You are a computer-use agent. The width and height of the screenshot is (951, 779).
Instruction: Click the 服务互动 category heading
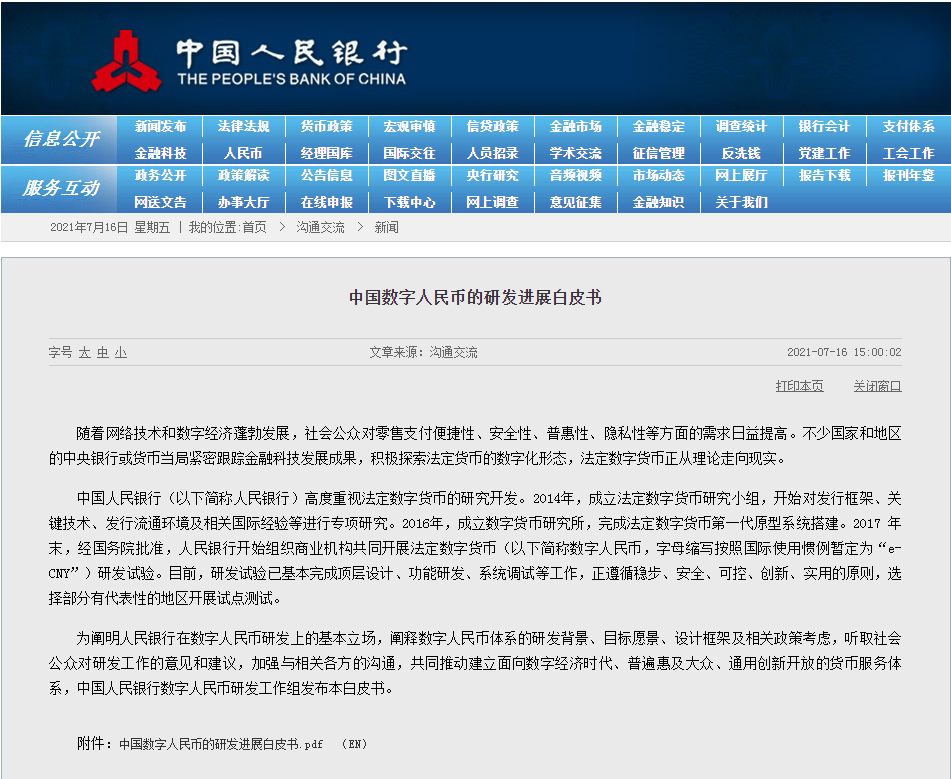click(61, 188)
